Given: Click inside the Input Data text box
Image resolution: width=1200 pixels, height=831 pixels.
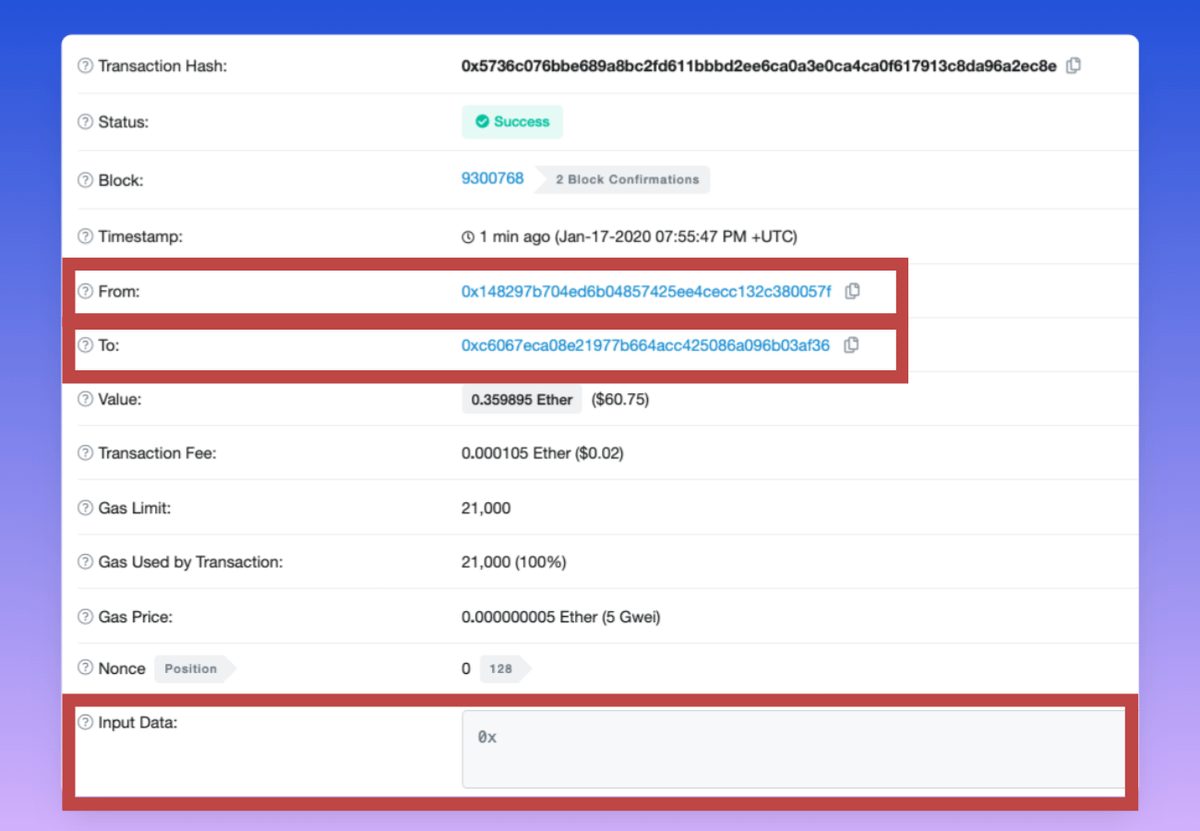Looking at the screenshot, I should pyautogui.click(x=790, y=749).
